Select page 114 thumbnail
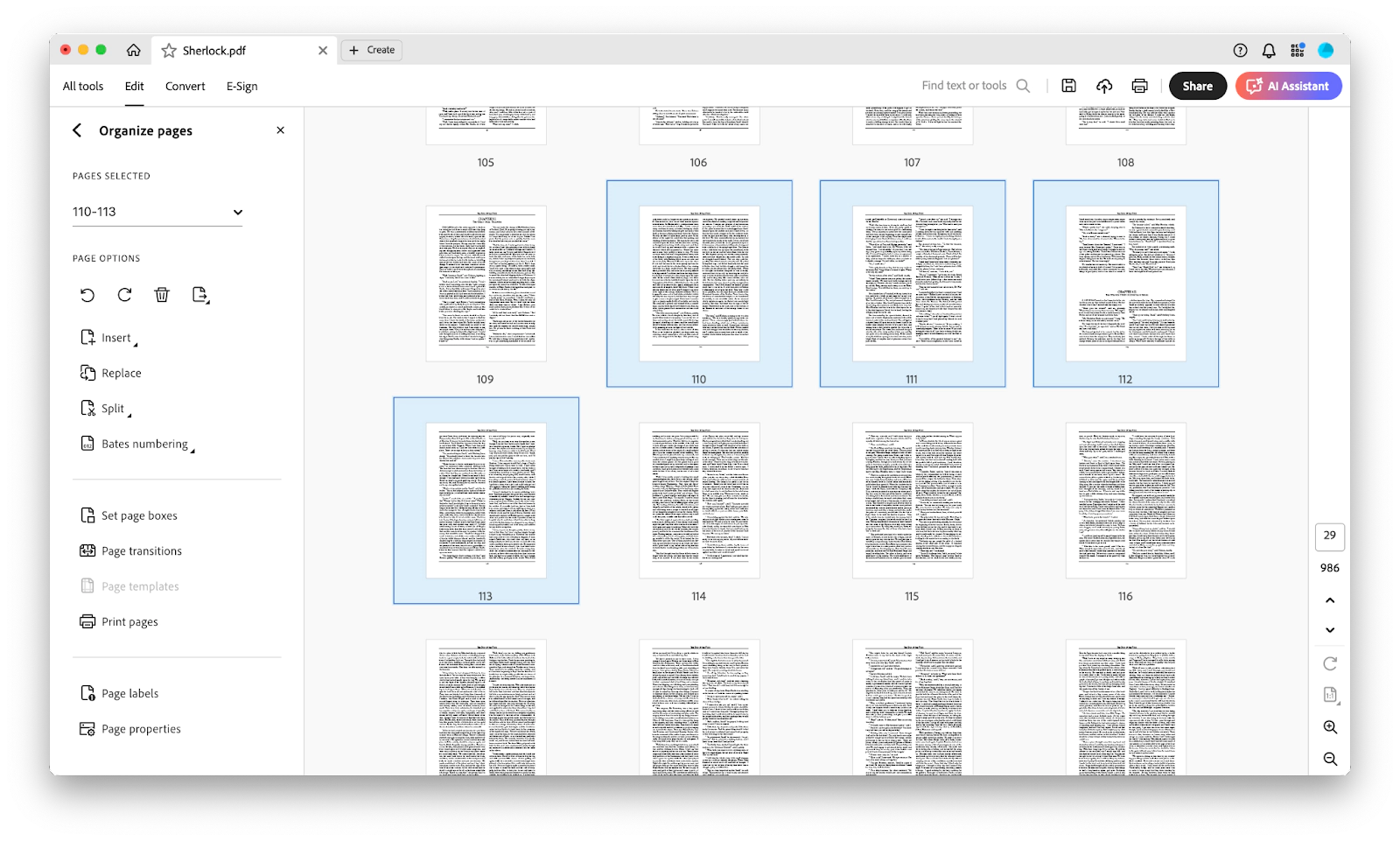The height and width of the screenshot is (841, 1400). click(x=699, y=501)
